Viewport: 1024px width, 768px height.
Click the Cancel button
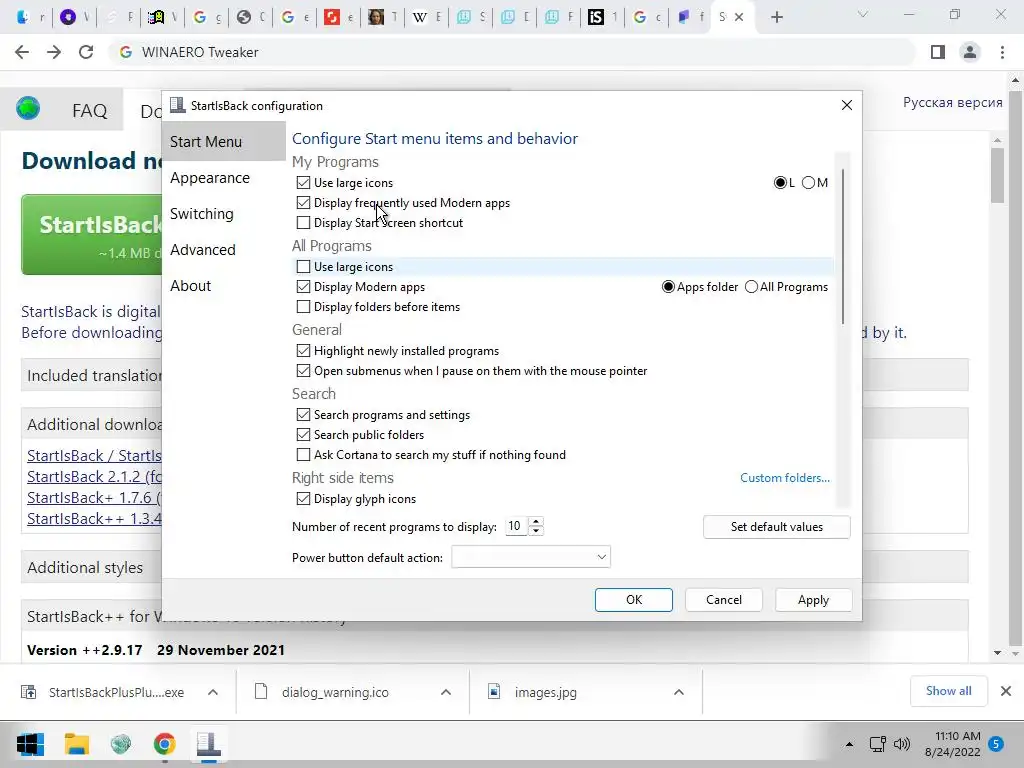[x=724, y=600]
